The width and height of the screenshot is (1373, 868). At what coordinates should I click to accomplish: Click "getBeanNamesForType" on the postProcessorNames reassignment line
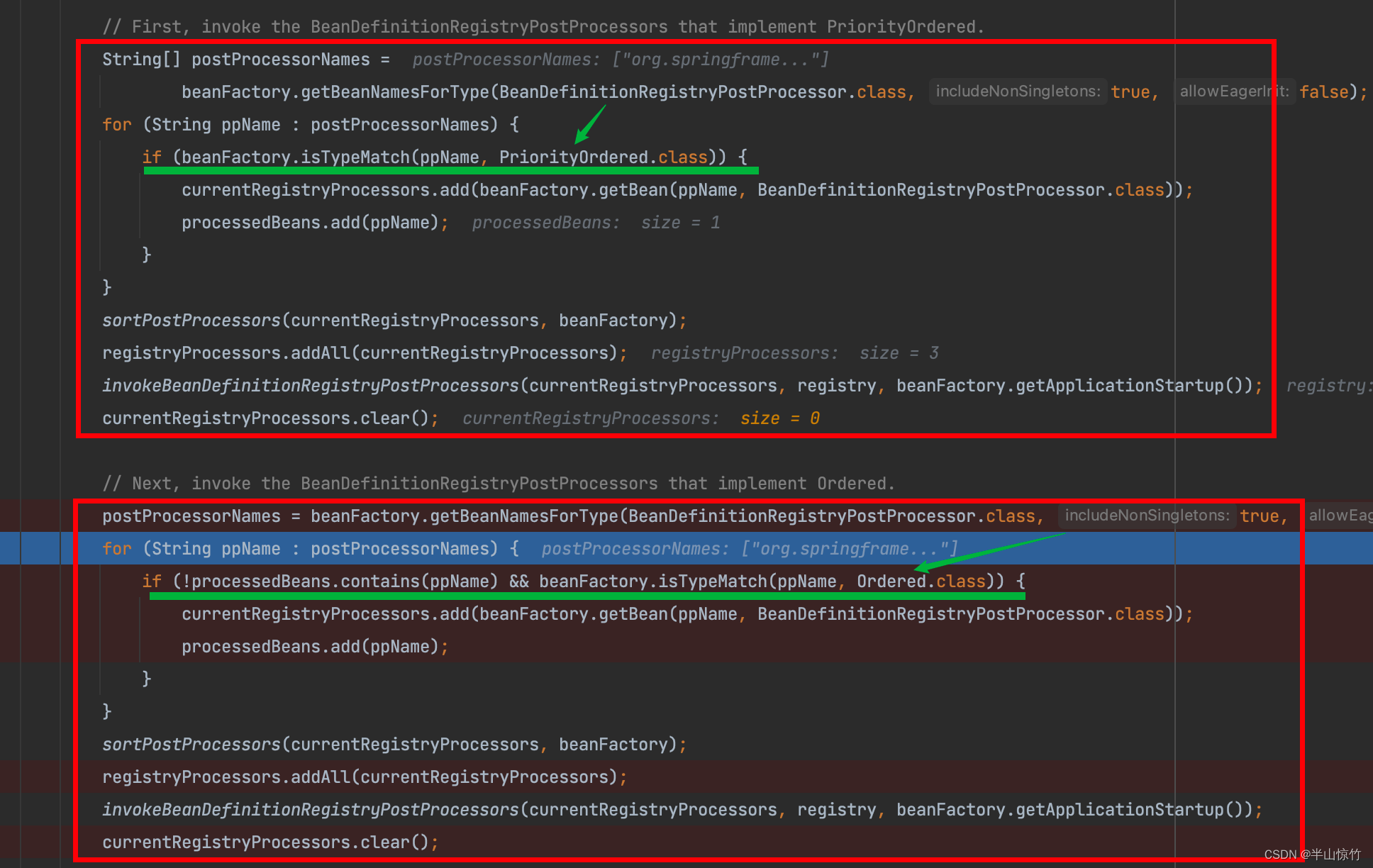tap(524, 516)
